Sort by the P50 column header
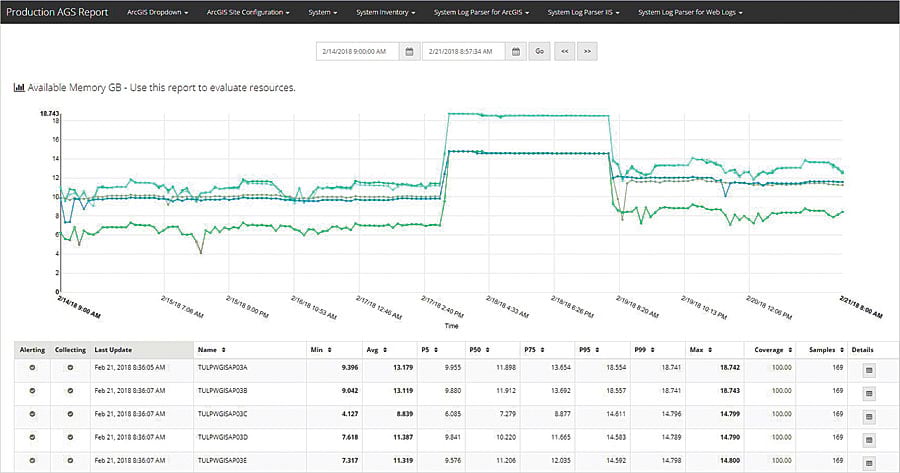This screenshot has height=473, width=900. pyautogui.click(x=491, y=350)
